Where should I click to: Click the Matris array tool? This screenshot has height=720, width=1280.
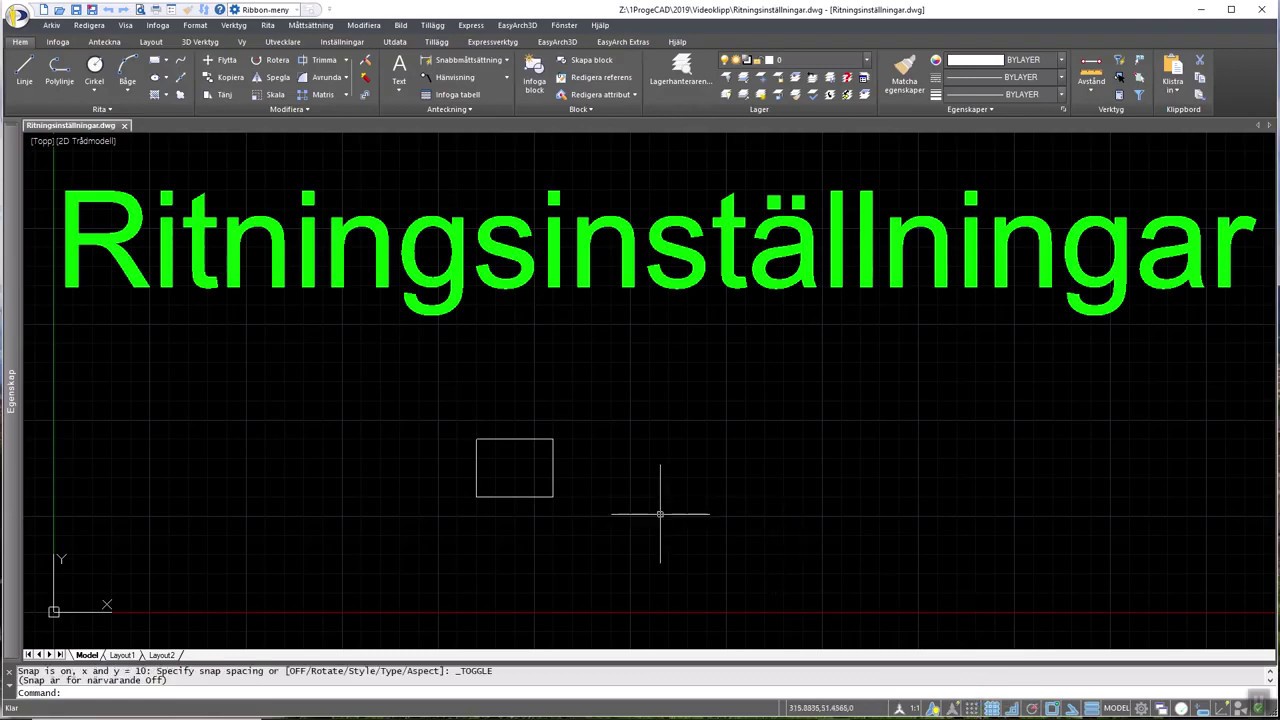[316, 95]
